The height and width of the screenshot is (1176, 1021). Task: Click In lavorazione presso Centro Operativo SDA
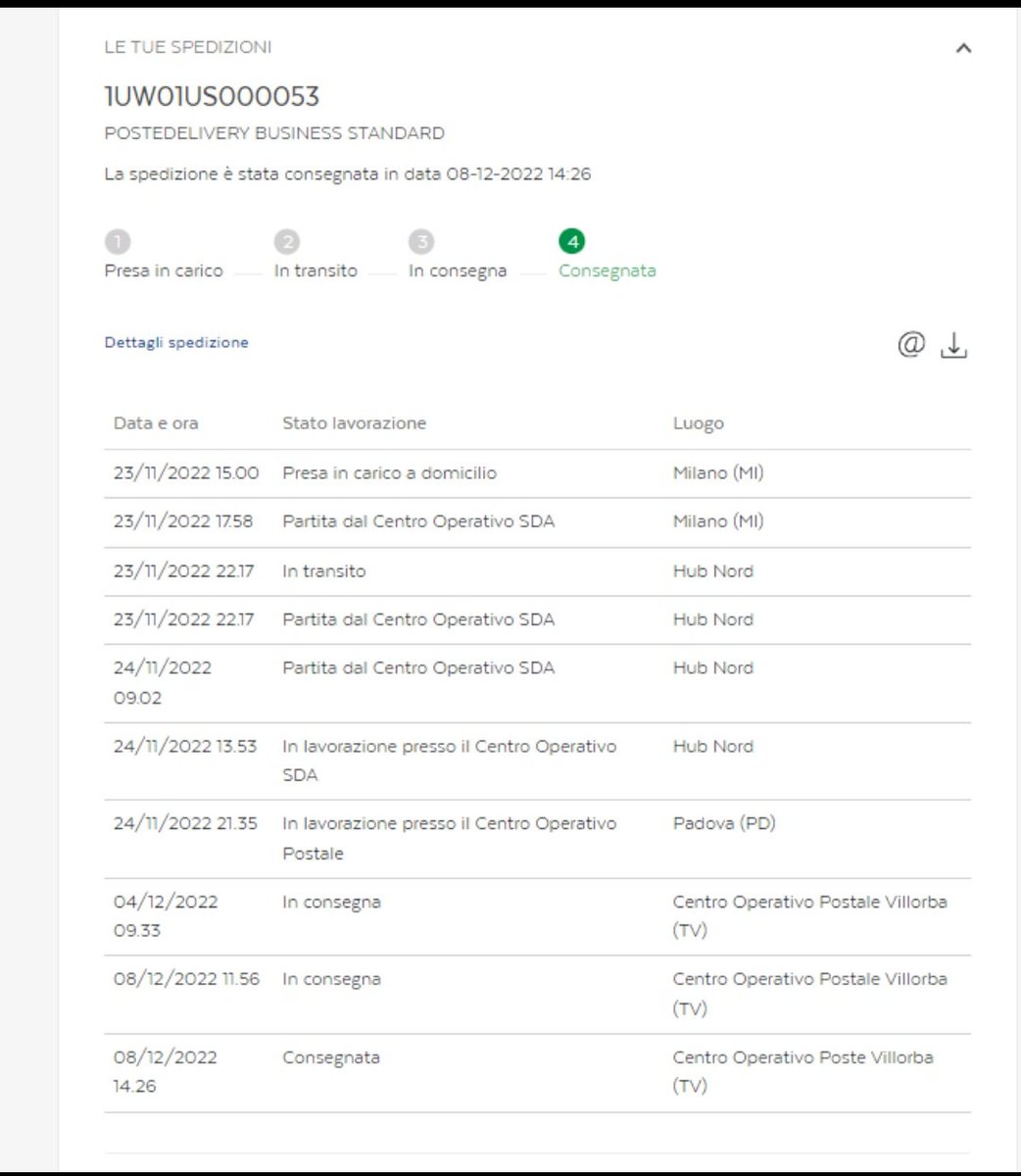click(x=450, y=760)
